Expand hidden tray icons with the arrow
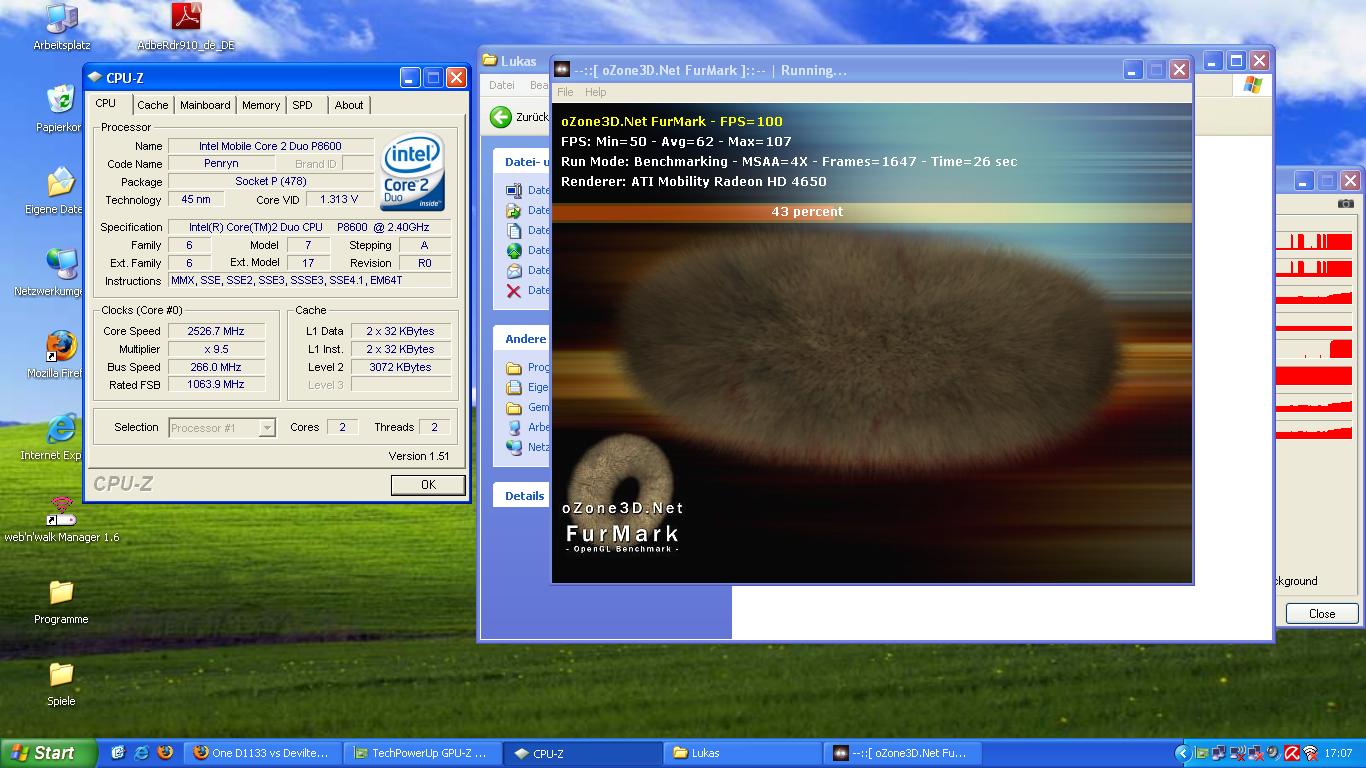The width and height of the screenshot is (1366, 768). pos(1183,753)
